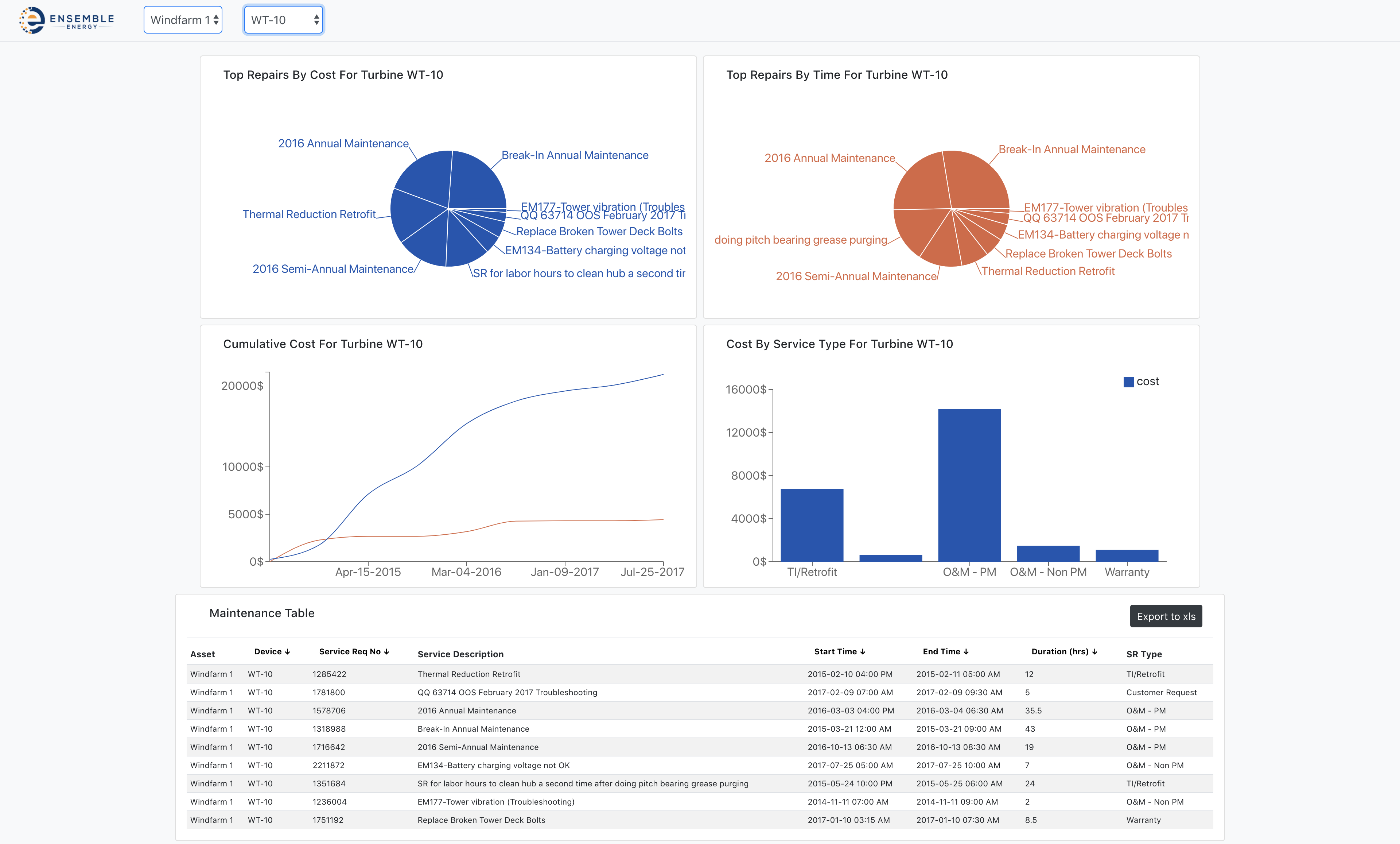Click the 'Cumulative Cost For Turbine WT-10' title
Viewport: 1400px width, 844px height.
coord(323,344)
